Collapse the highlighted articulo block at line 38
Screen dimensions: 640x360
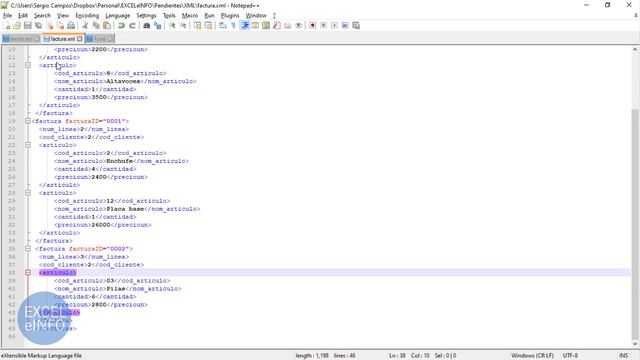(x=28, y=272)
